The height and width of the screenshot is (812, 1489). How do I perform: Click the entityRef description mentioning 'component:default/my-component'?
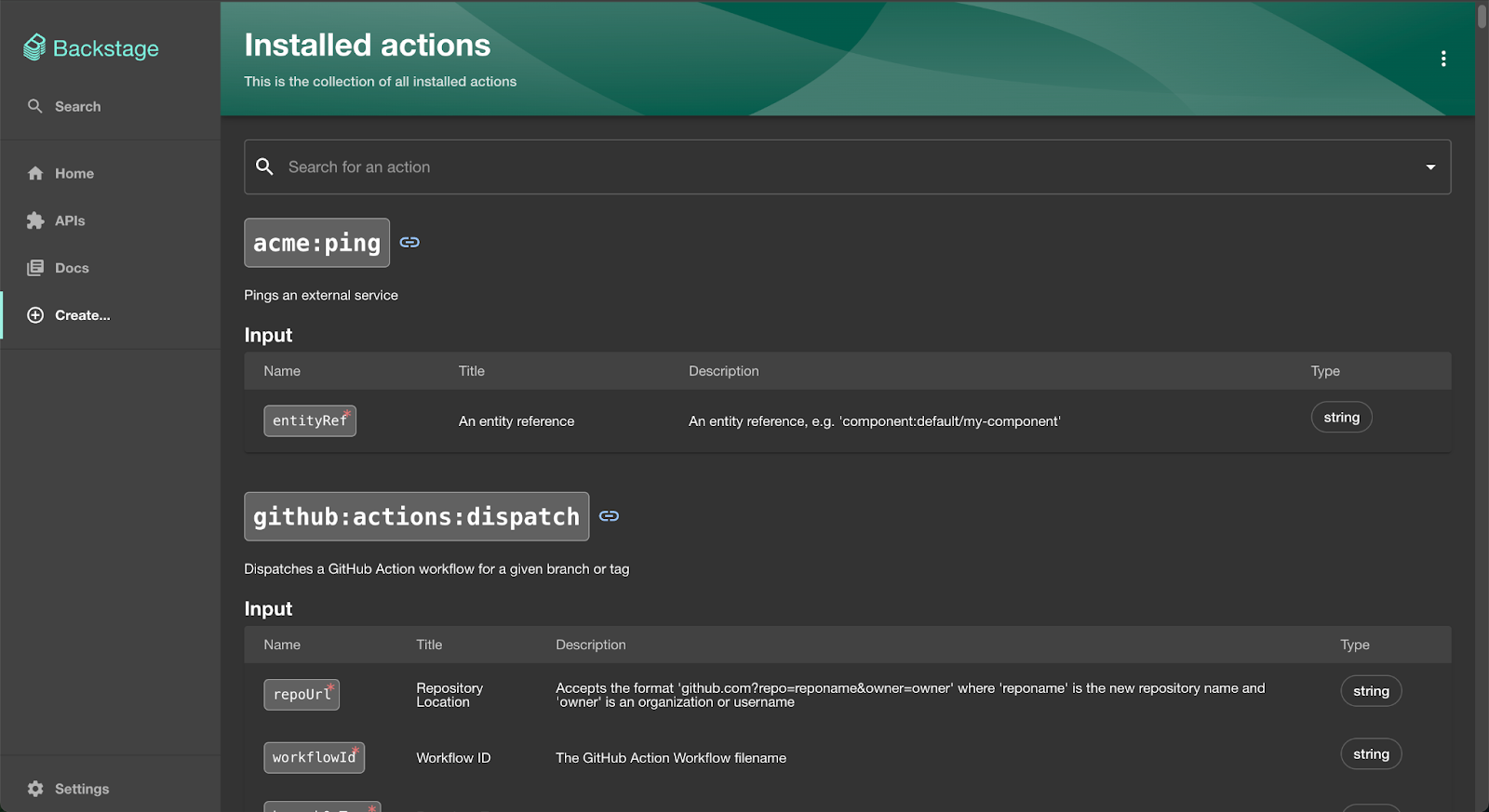[x=875, y=421]
